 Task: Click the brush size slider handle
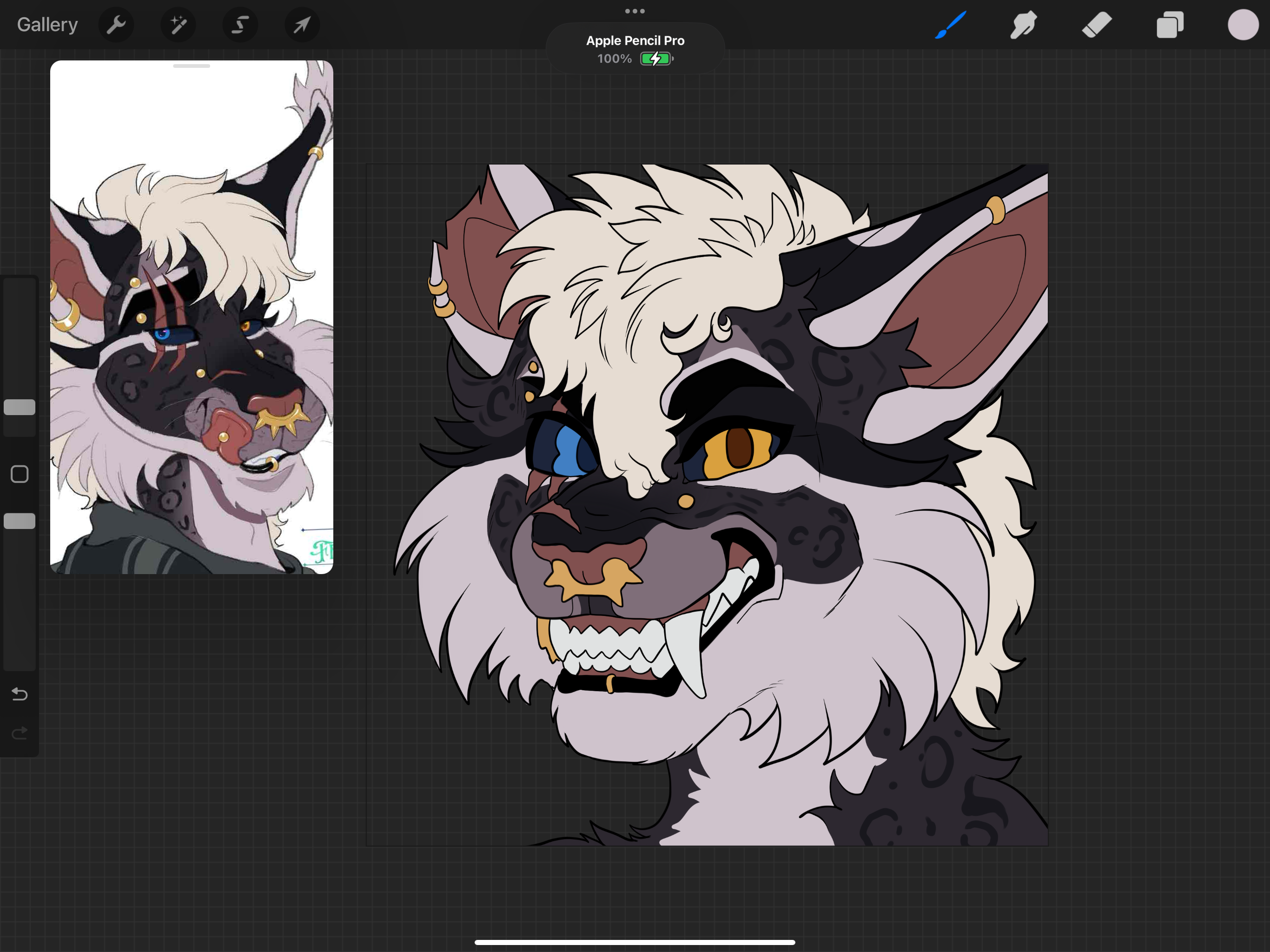click(x=20, y=407)
